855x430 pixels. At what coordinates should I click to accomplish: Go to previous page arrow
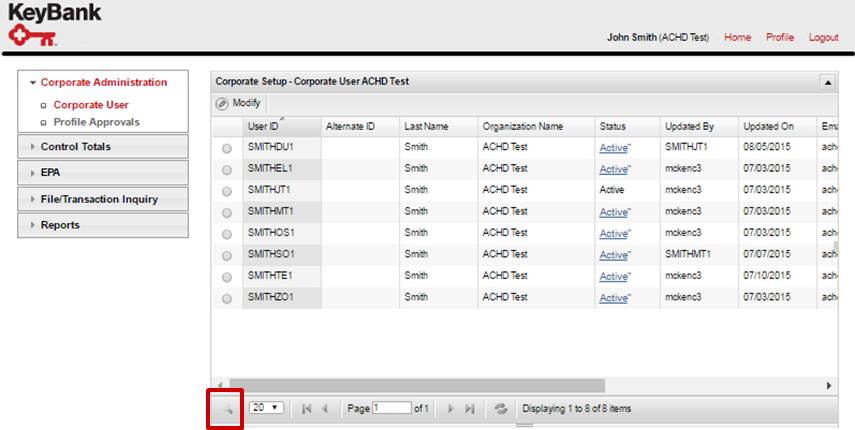325,408
